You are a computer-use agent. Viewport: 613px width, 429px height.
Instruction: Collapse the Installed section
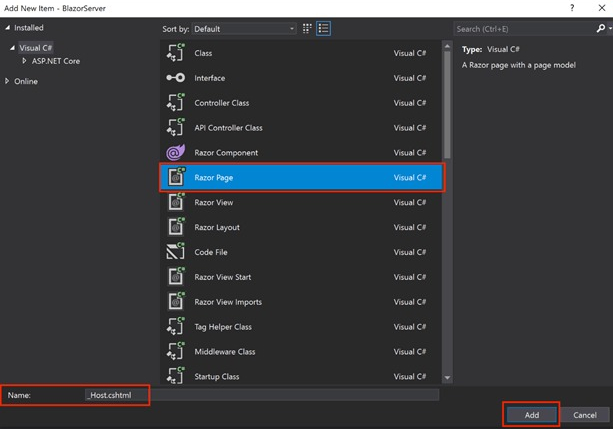8,28
